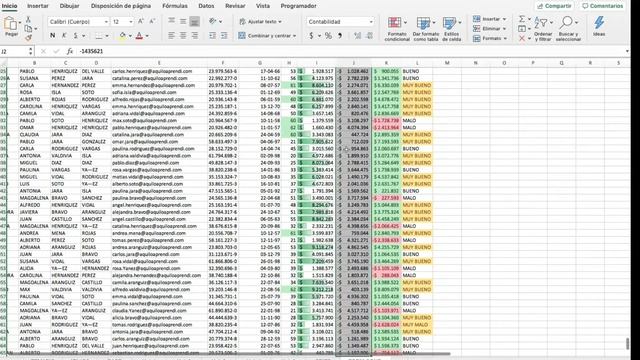Increase font size with larger A icon
This screenshot has width=640, height=360.
coord(141,22)
